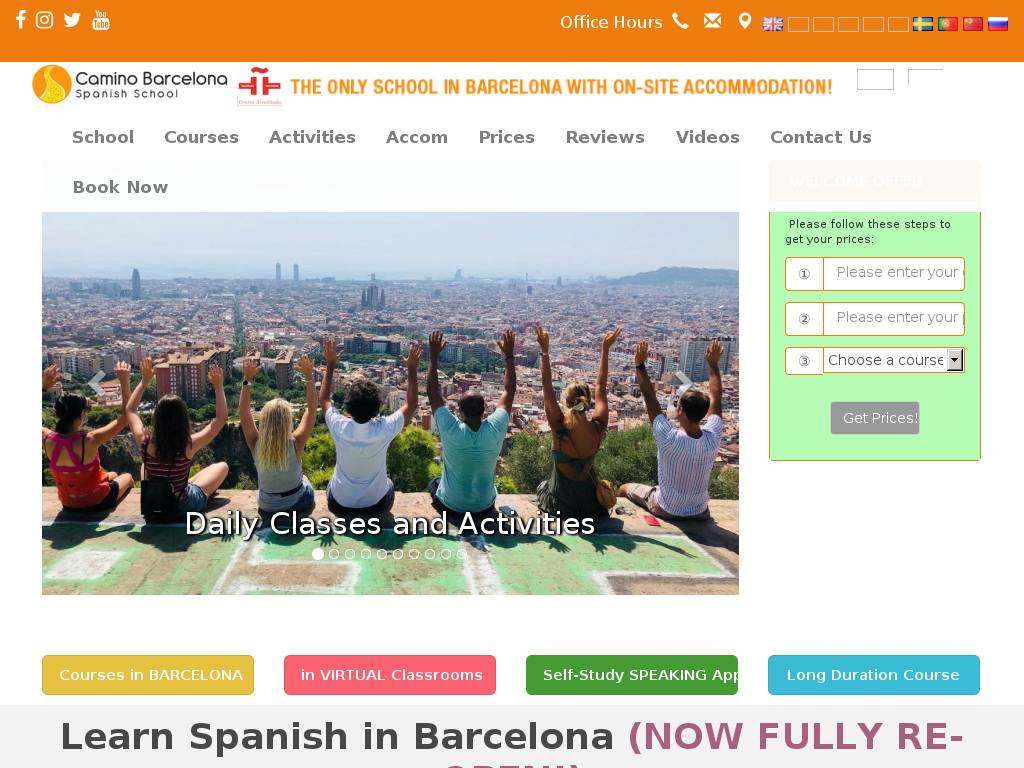Expand the Choose a course dropdown
The width and height of the screenshot is (1024, 768).
pos(894,360)
